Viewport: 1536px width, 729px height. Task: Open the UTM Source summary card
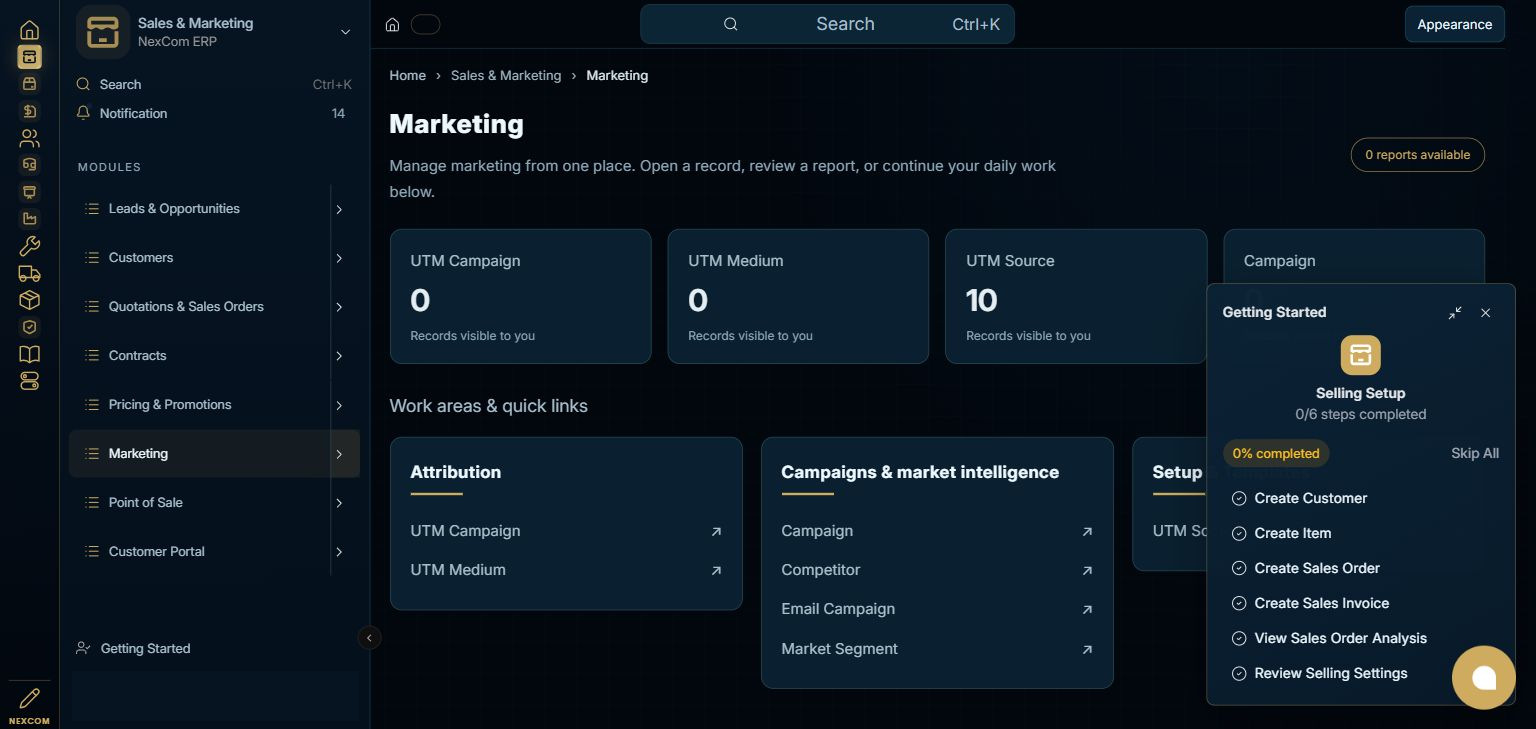coord(1076,296)
